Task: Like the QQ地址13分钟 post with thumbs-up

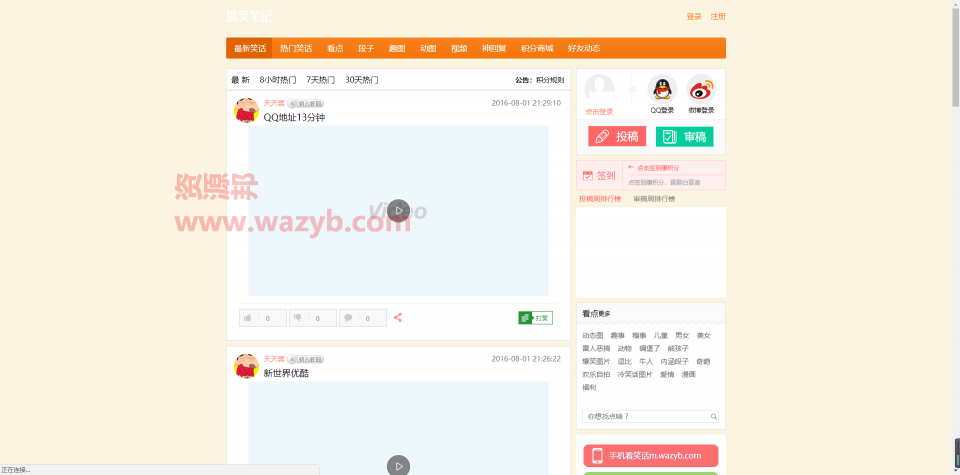Action: pos(263,318)
